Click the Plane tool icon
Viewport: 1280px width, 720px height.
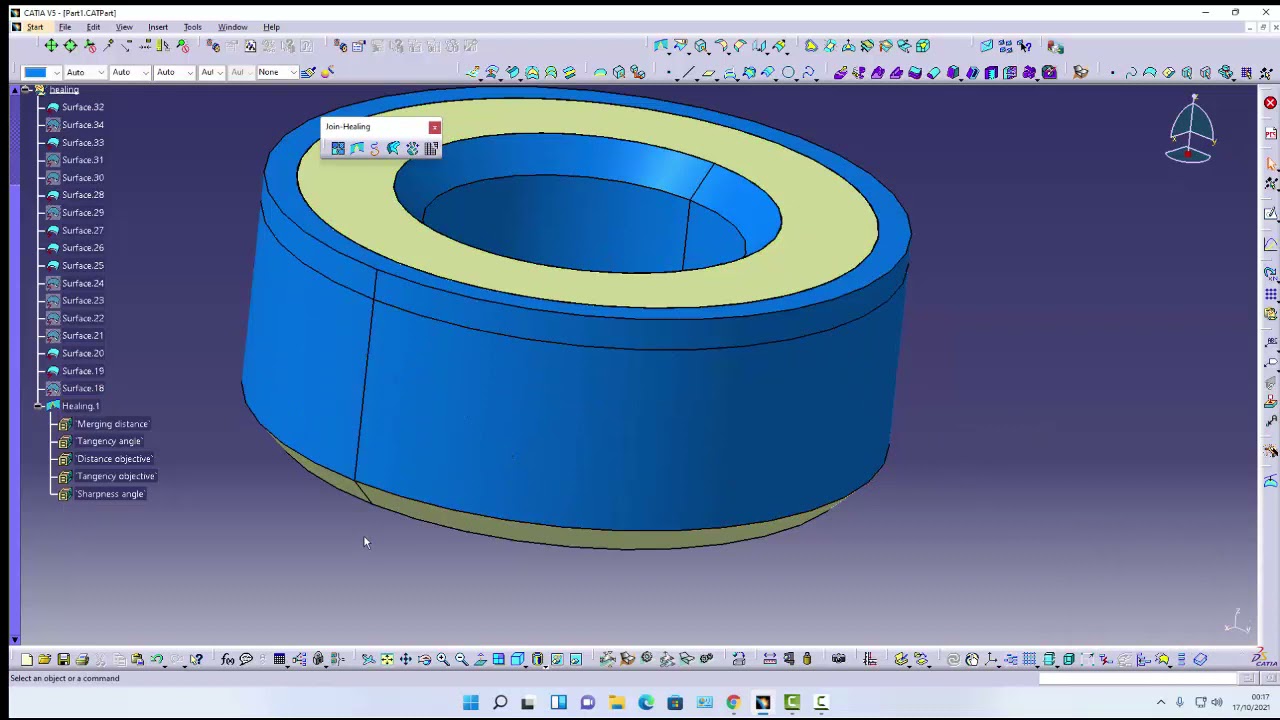tap(709, 72)
